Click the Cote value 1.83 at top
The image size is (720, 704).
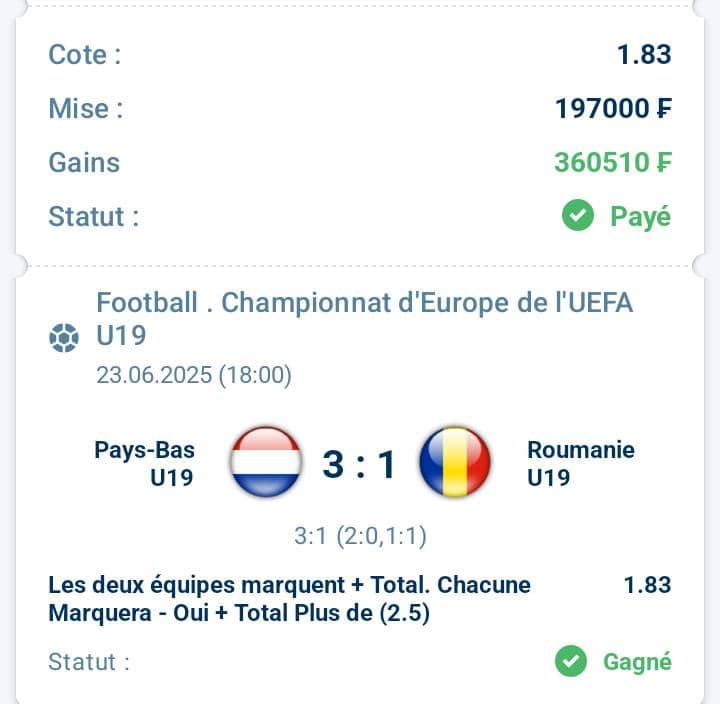tap(644, 55)
